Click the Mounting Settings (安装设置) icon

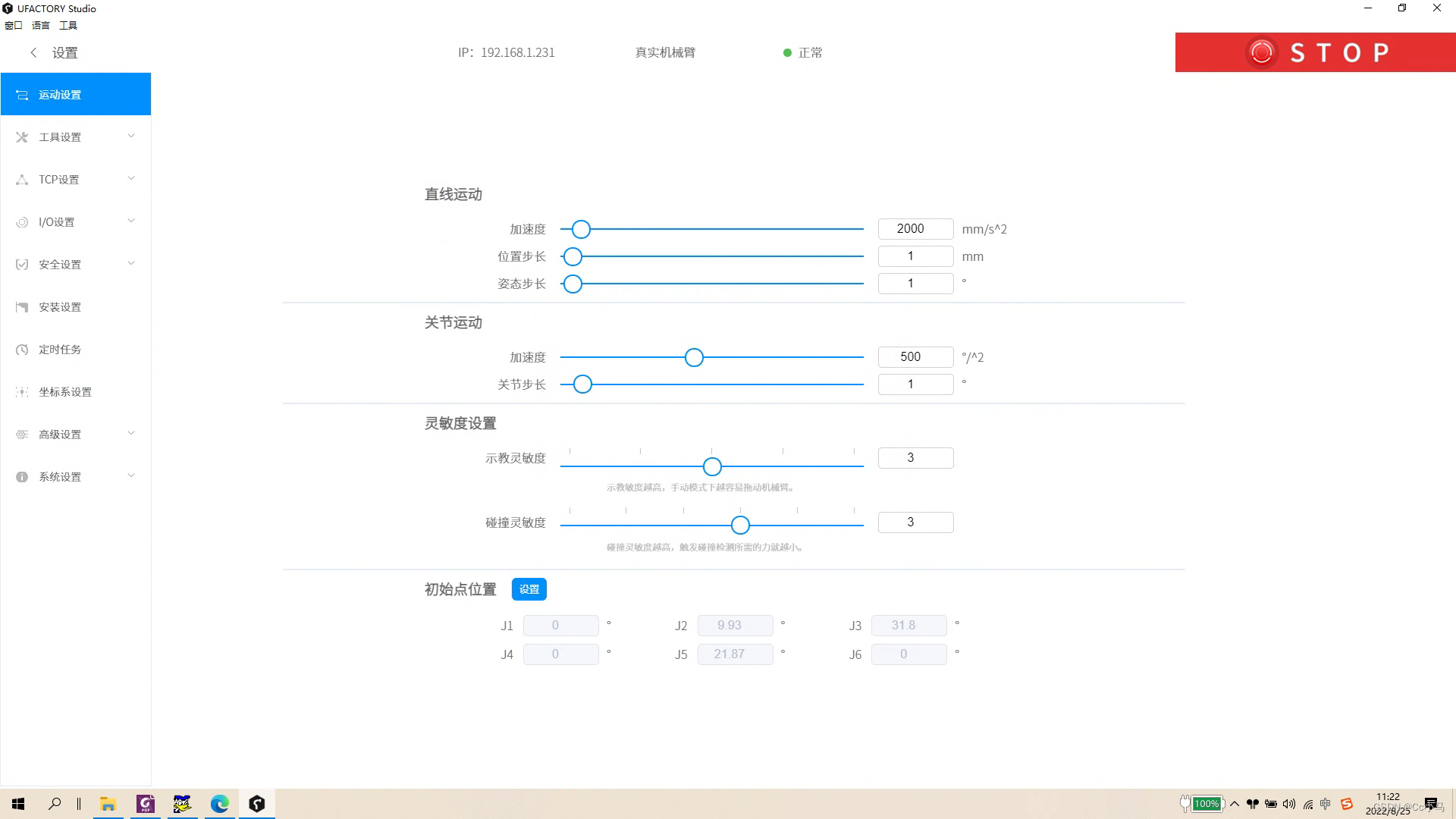click(x=22, y=307)
